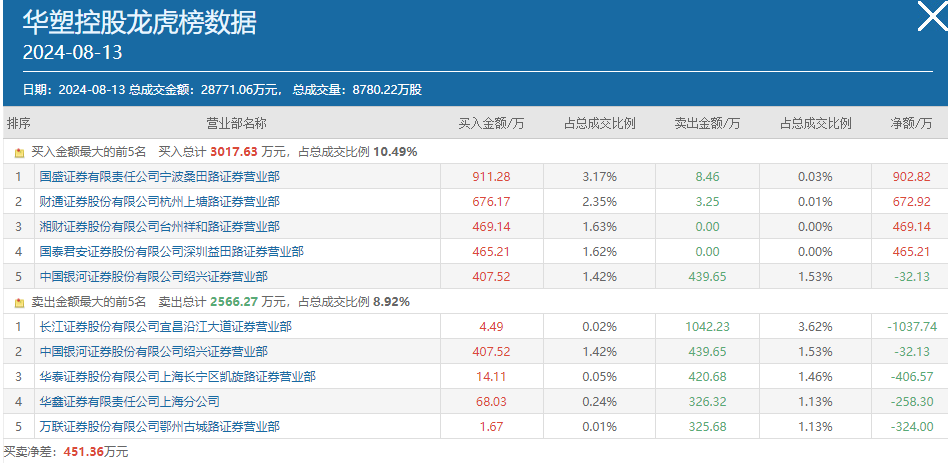The width and height of the screenshot is (948, 463).
Task: Select buy amount 4.49 for 长江证券
Action: 491,327
